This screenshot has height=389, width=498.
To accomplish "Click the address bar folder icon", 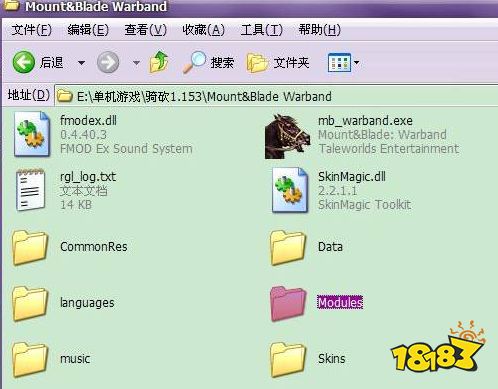I will (x=65, y=96).
